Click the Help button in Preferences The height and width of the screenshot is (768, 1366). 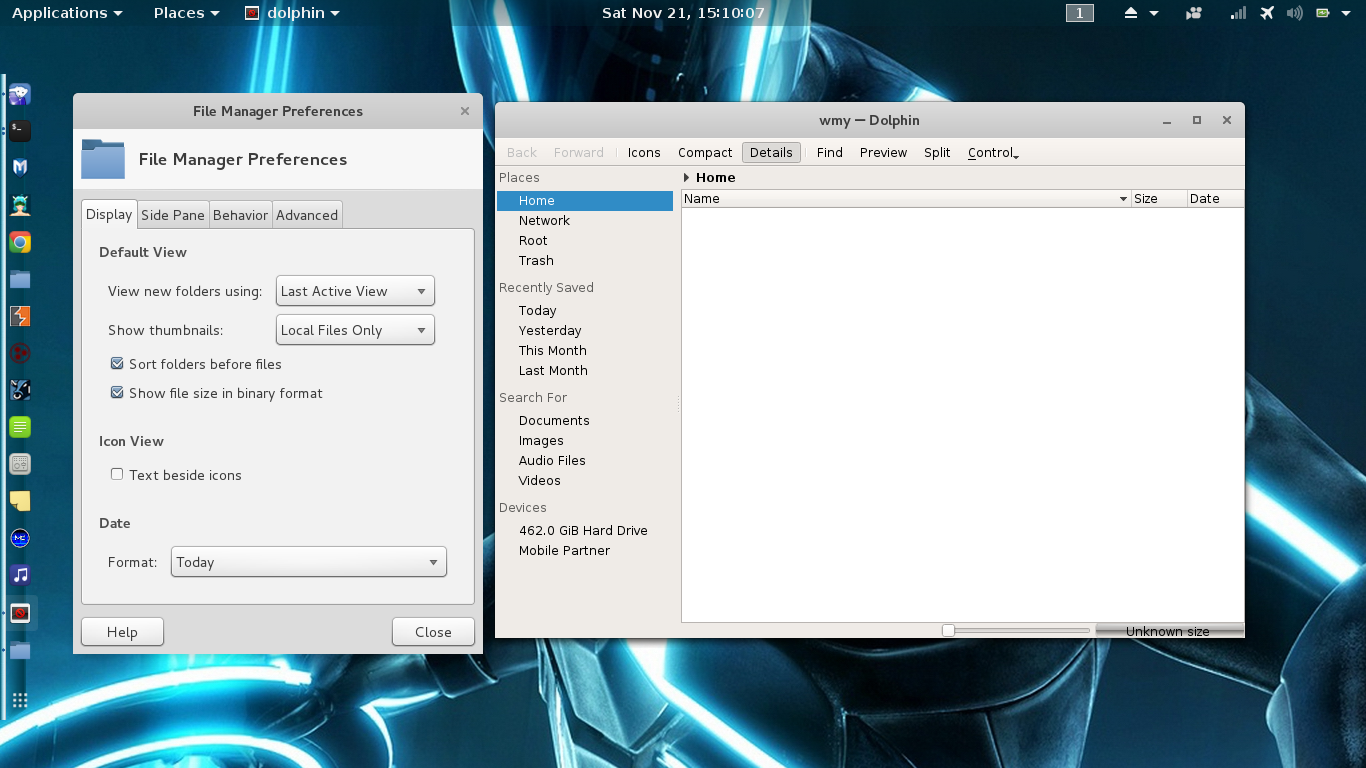122,632
